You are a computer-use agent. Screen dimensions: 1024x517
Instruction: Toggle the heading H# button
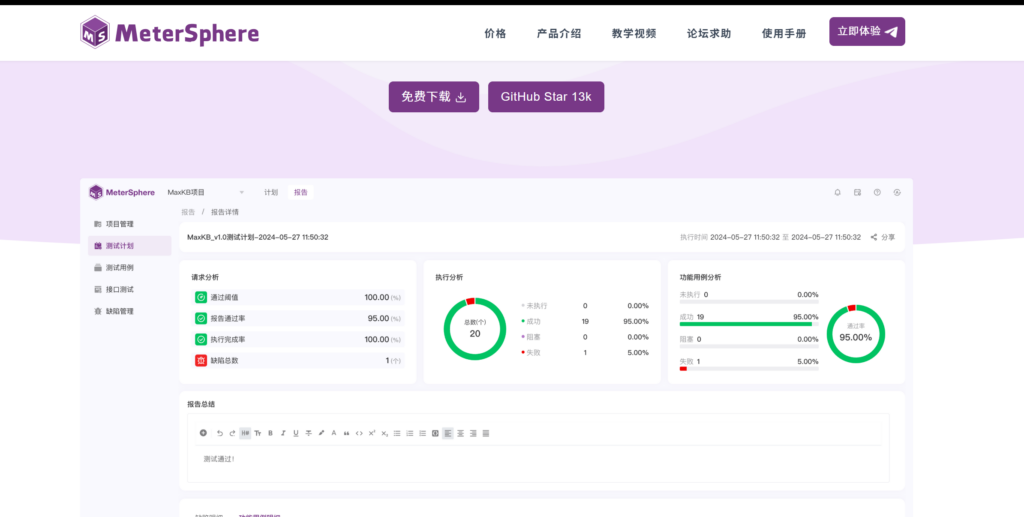[x=245, y=433]
